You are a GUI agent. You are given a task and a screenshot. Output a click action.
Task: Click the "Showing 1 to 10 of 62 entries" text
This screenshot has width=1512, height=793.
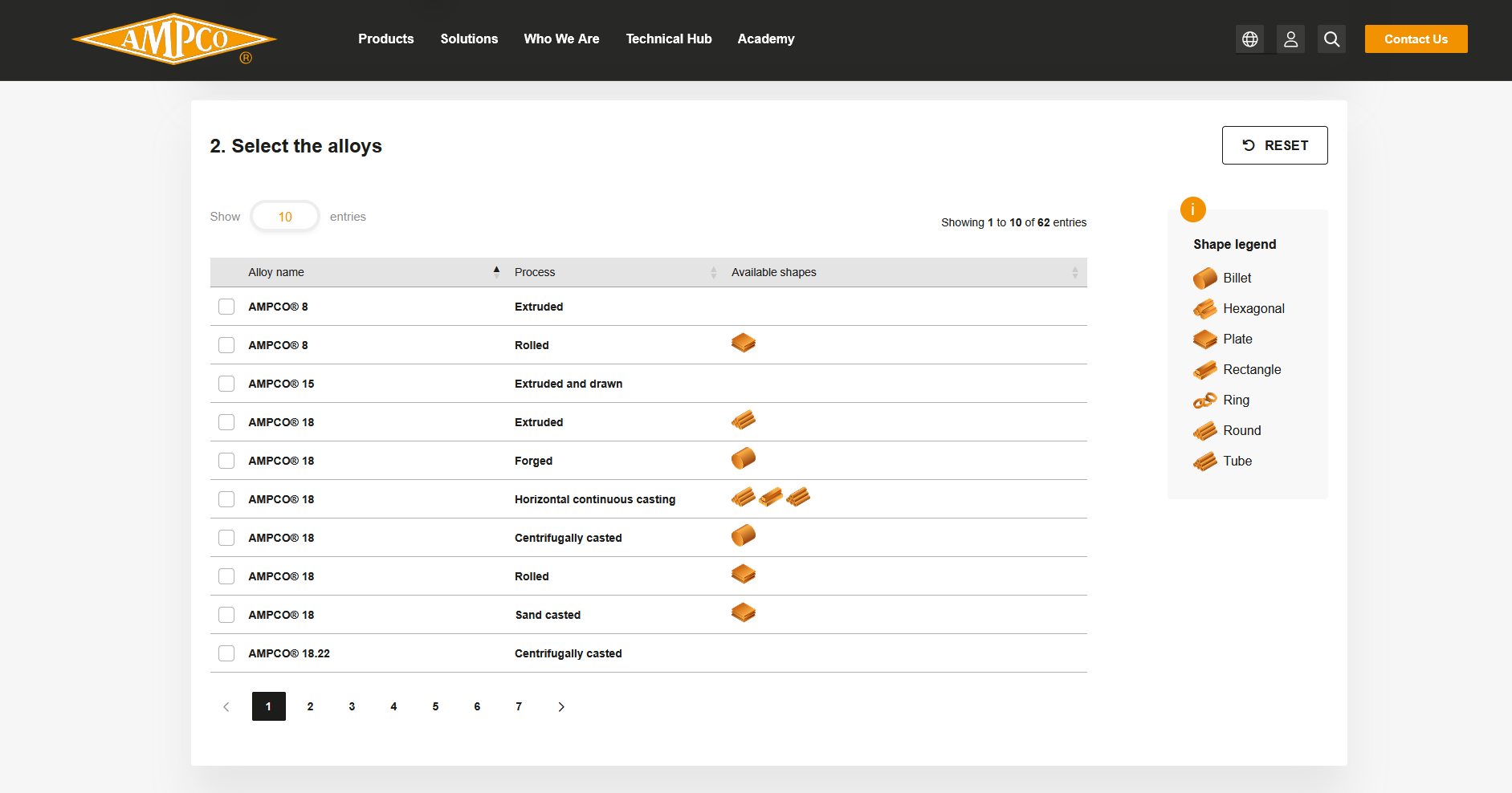click(1014, 222)
